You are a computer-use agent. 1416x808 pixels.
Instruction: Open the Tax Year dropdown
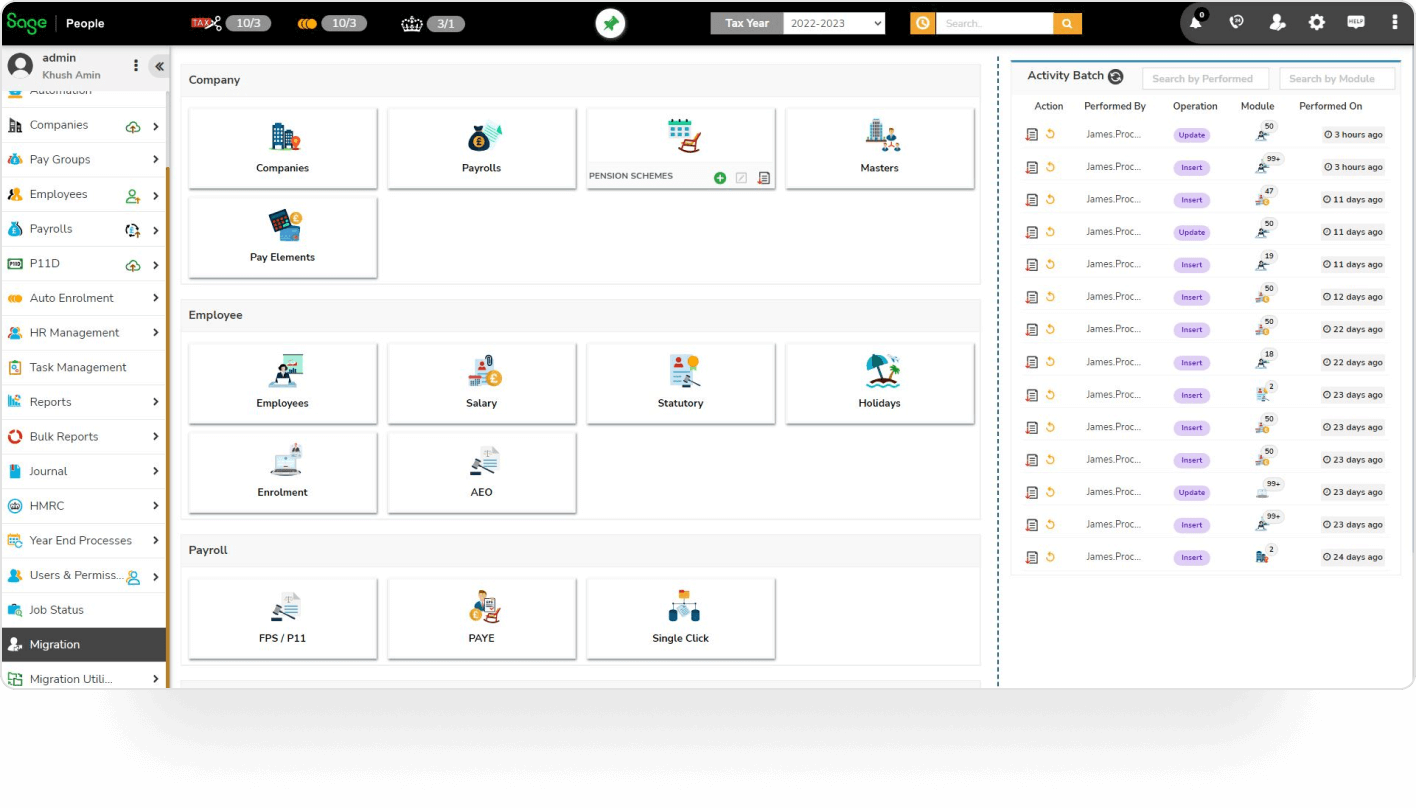[834, 23]
